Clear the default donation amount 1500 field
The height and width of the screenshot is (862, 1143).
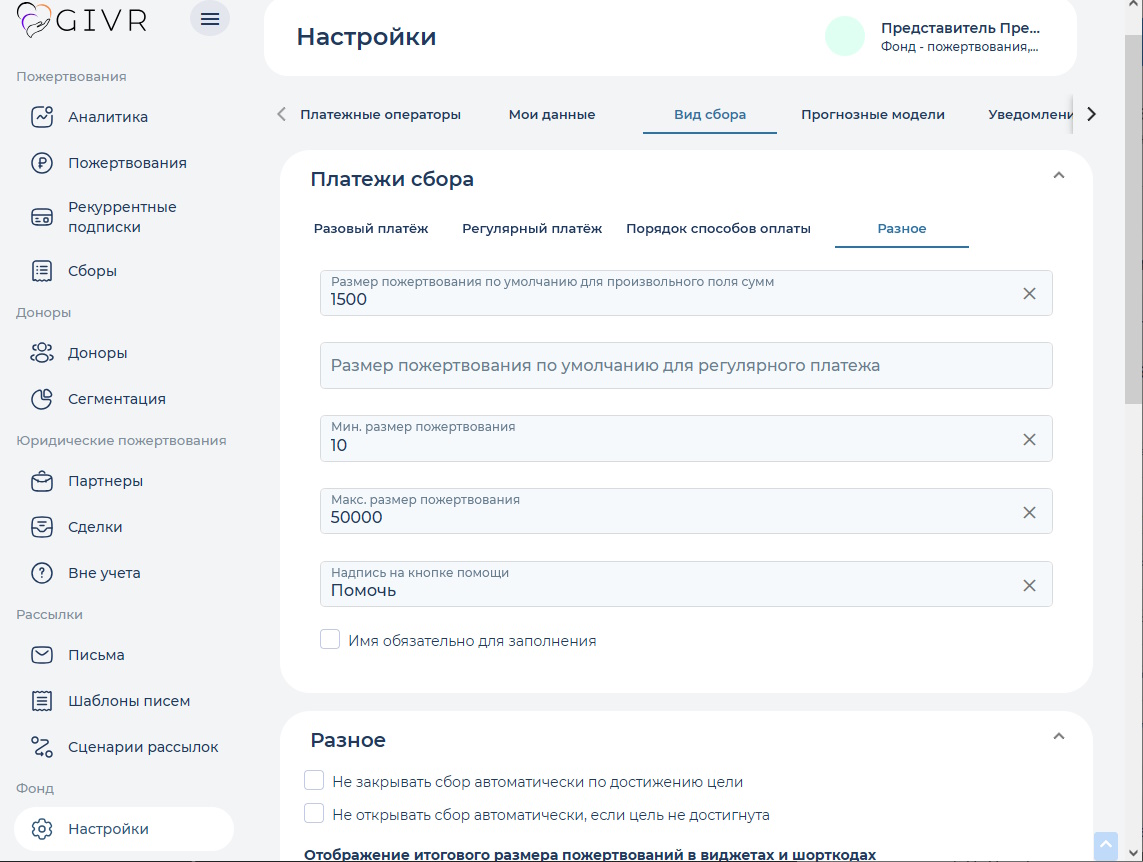(1029, 294)
